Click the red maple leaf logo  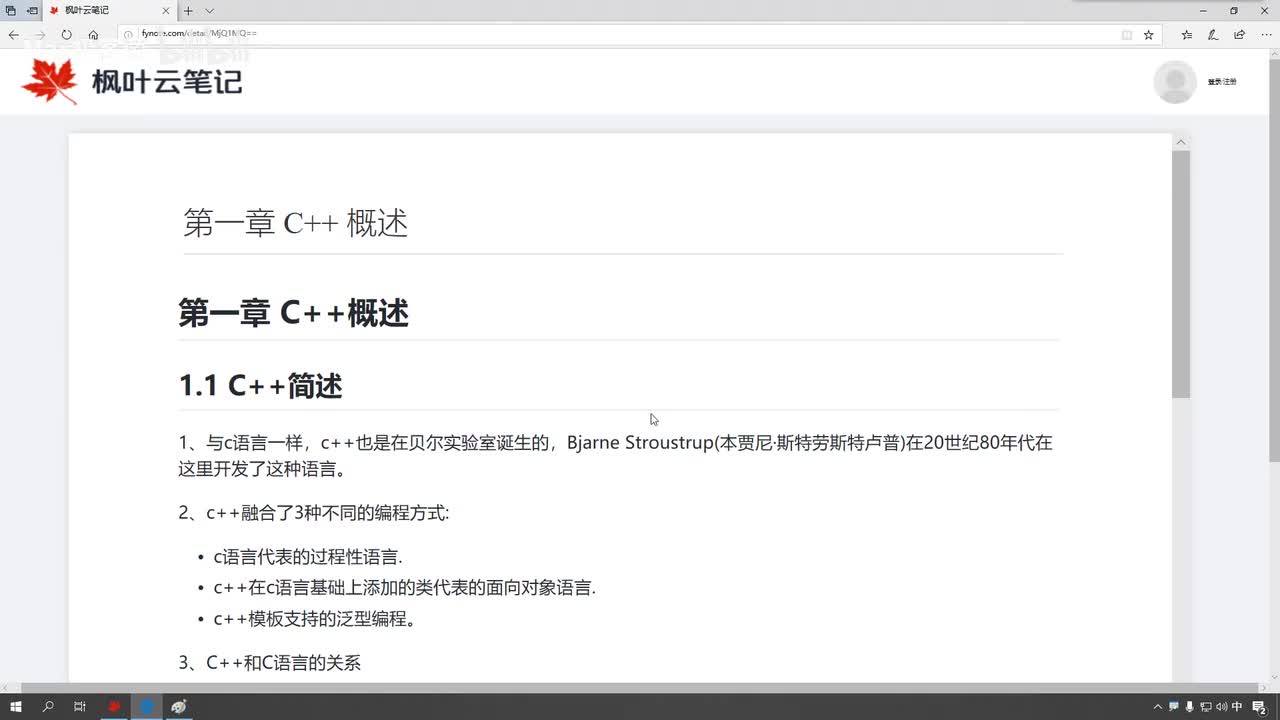point(50,82)
